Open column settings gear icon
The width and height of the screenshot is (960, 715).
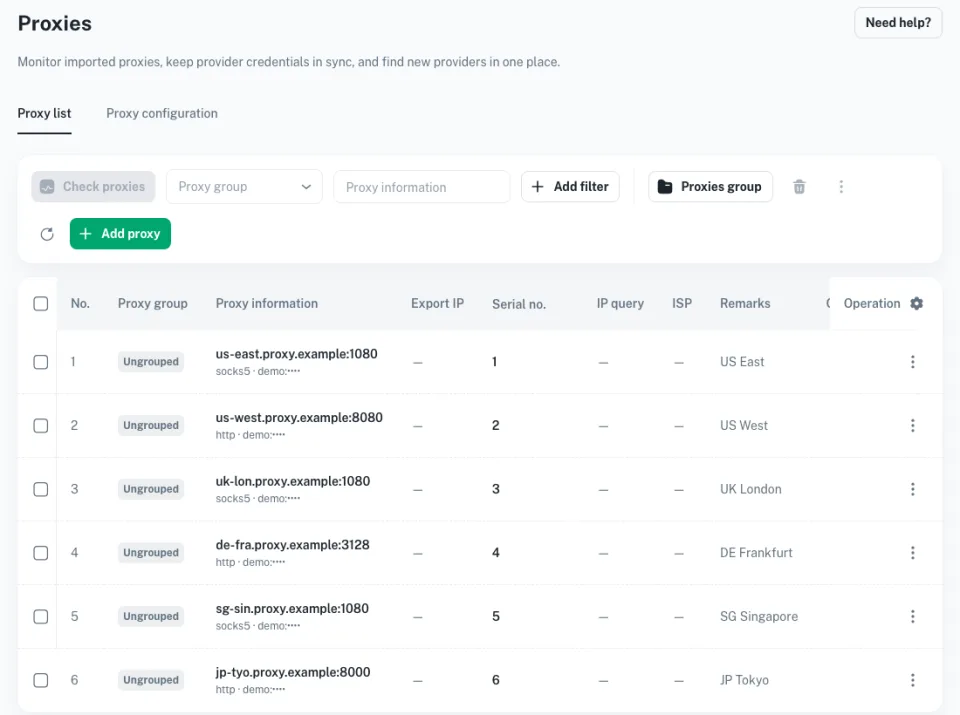point(917,303)
